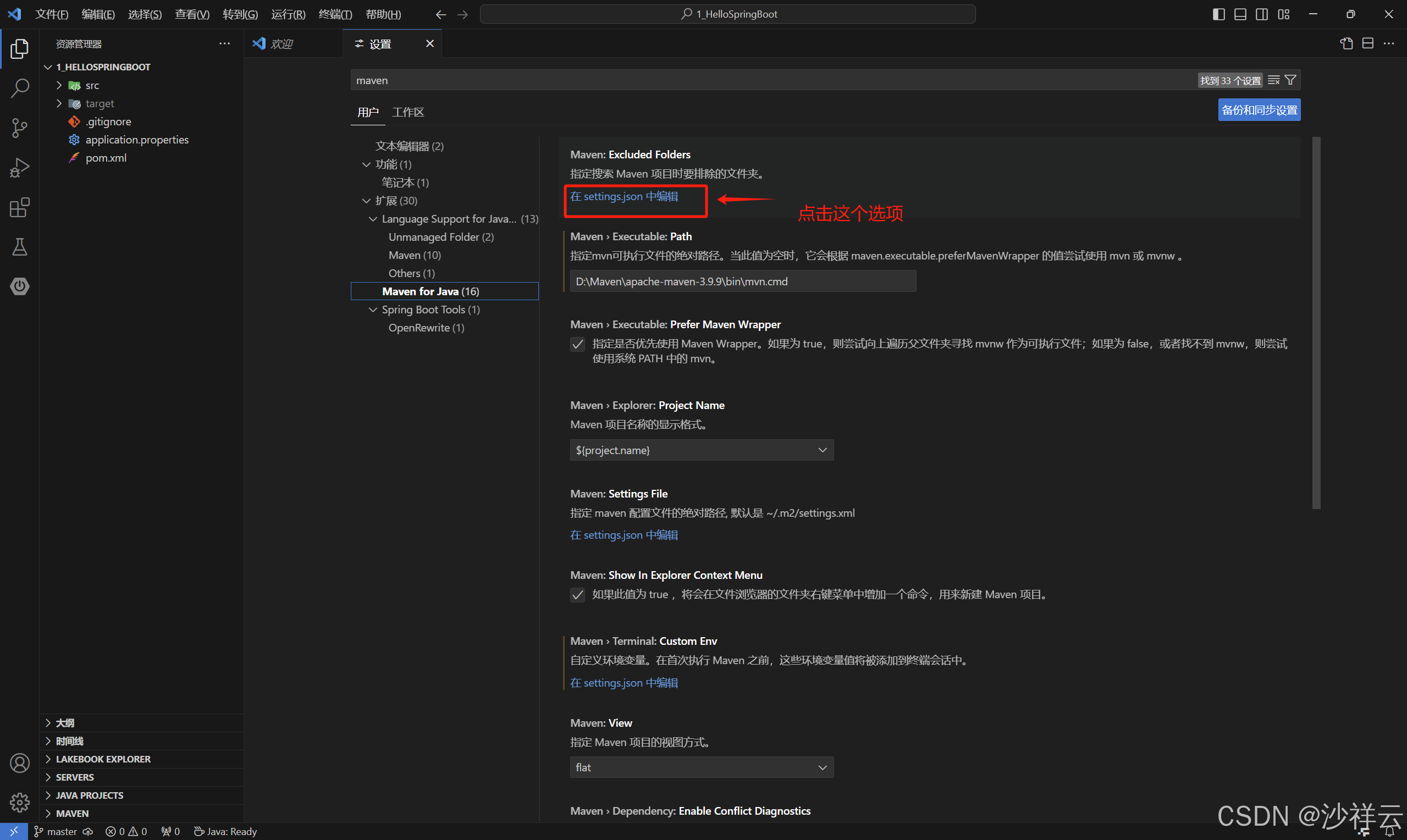Screen dimensions: 1407x840
Task: Expand the 大纲 outline panel
Action: [x=141, y=723]
